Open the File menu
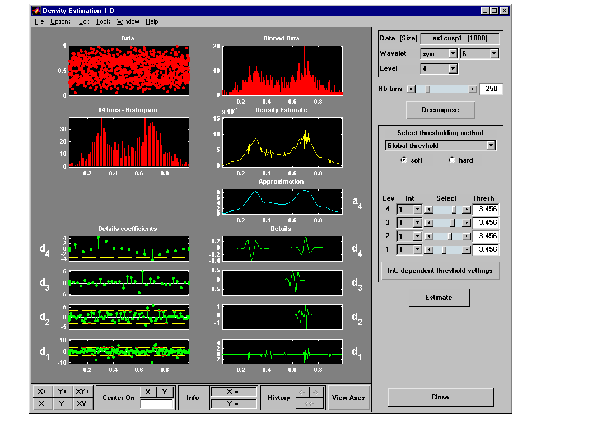The image size is (600, 423). [39, 21]
